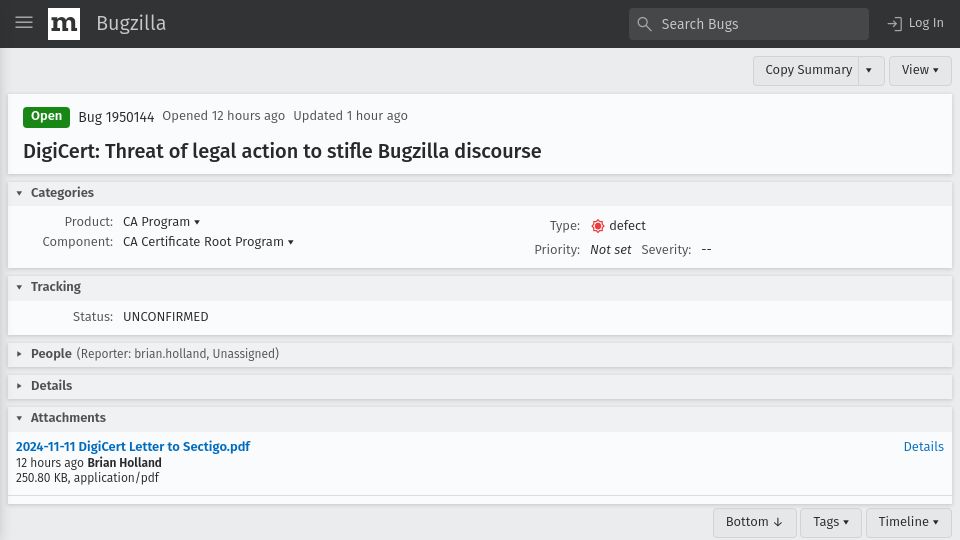Click the 'Opened 12 hours ago' text
960x540 pixels.
pyautogui.click(x=223, y=116)
